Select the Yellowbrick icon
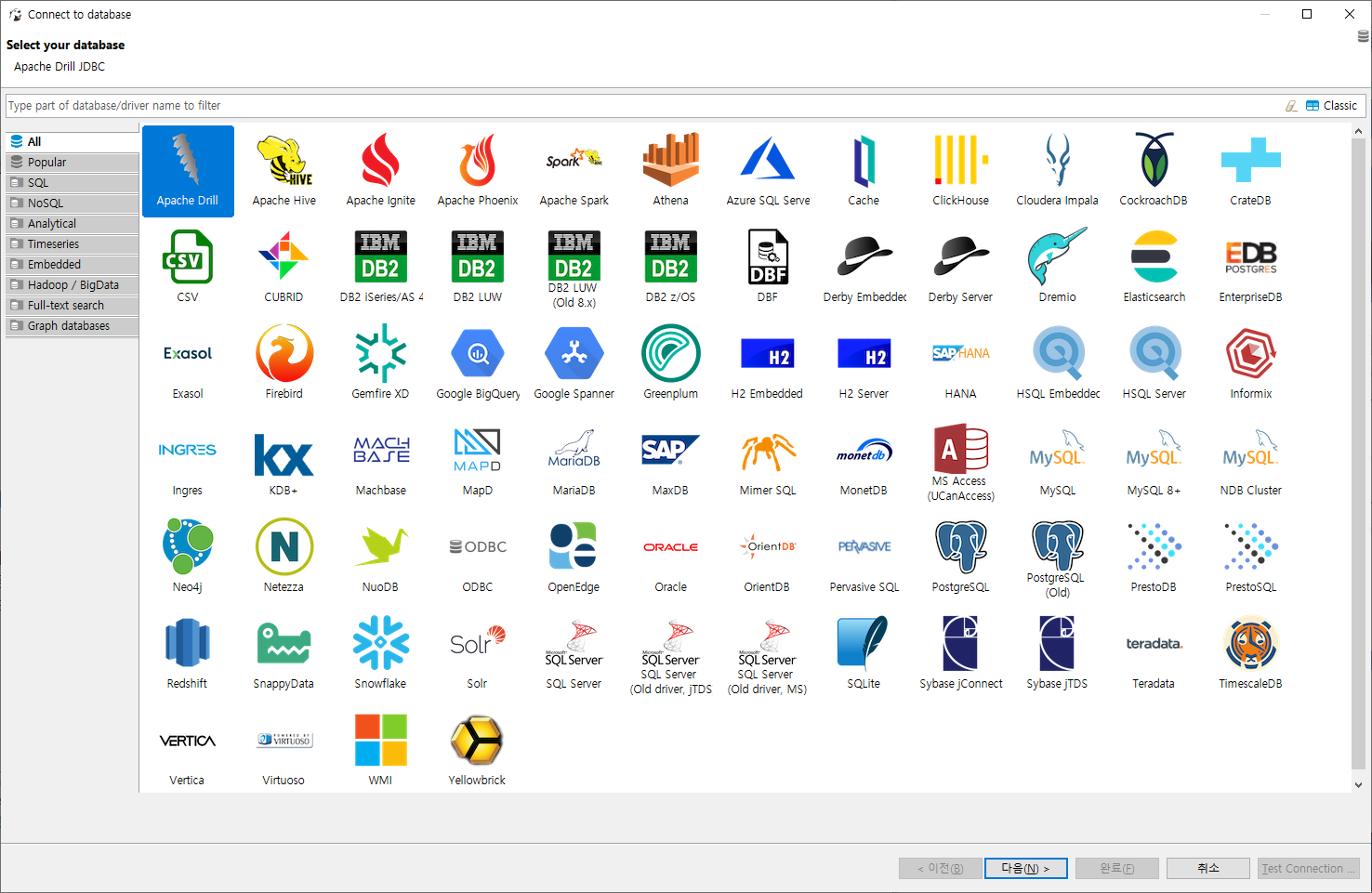Image resolution: width=1372 pixels, height=893 pixels. tap(477, 740)
